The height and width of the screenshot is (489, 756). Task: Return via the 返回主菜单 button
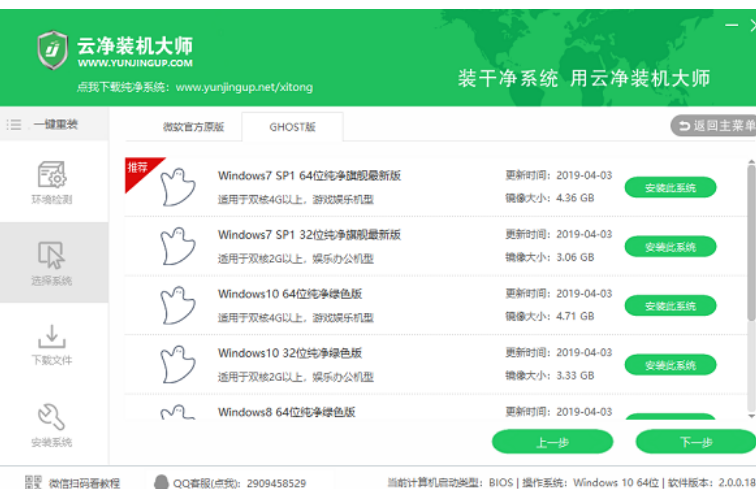[x=713, y=126]
